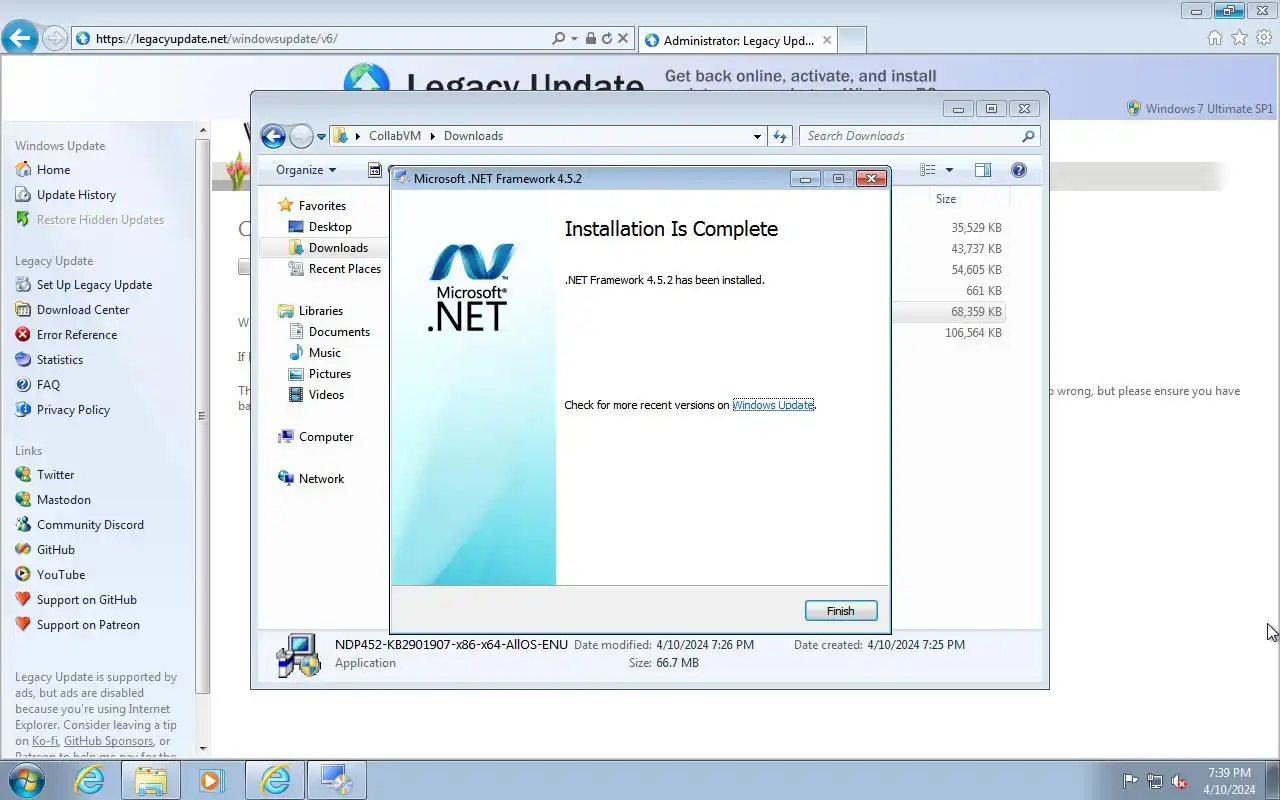Open Set Up Legacy Update

pyautogui.click(x=94, y=285)
